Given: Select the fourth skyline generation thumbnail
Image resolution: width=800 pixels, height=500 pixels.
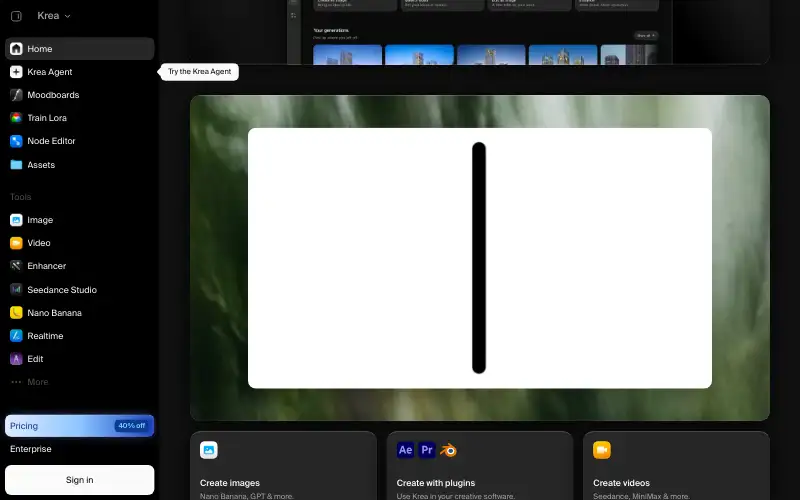Looking at the screenshot, I should pos(563,55).
